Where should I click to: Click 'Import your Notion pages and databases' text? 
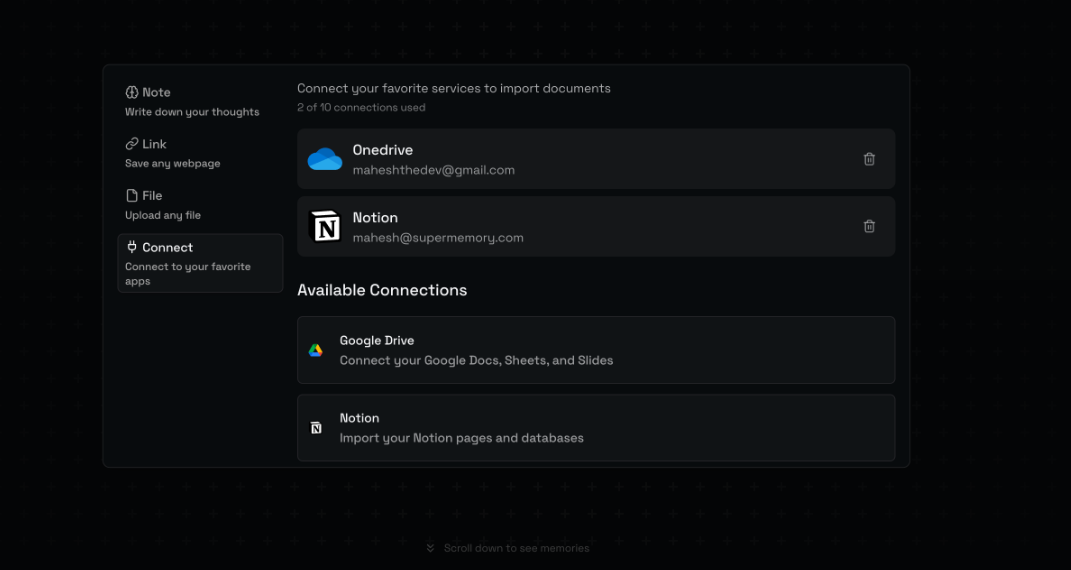click(x=462, y=438)
